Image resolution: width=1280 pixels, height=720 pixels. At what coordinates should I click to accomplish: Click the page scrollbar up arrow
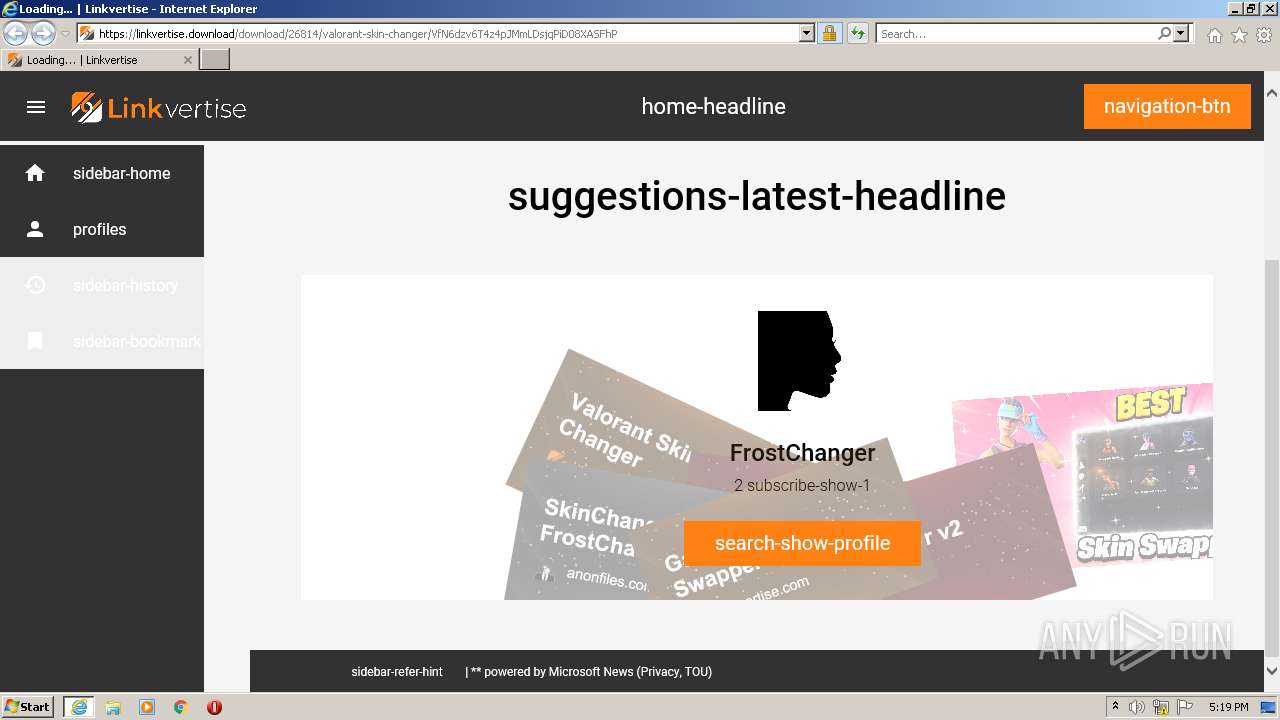(x=1272, y=93)
